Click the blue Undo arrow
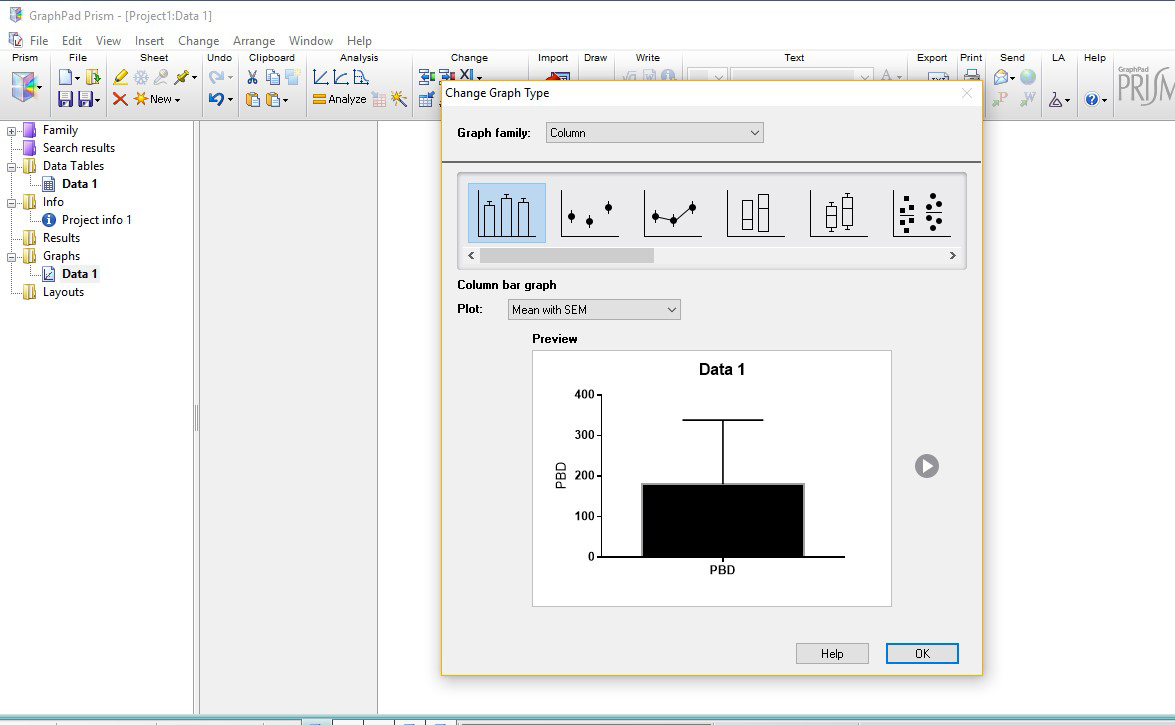Screen dimensions: 1175x725 [x=217, y=99]
